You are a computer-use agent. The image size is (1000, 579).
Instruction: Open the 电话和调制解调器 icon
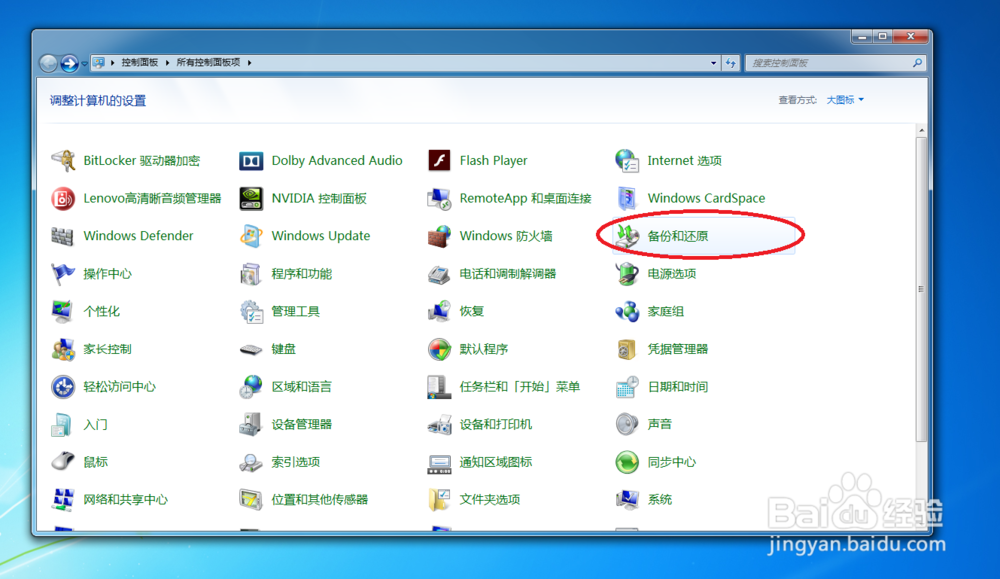pyautogui.click(x=439, y=274)
